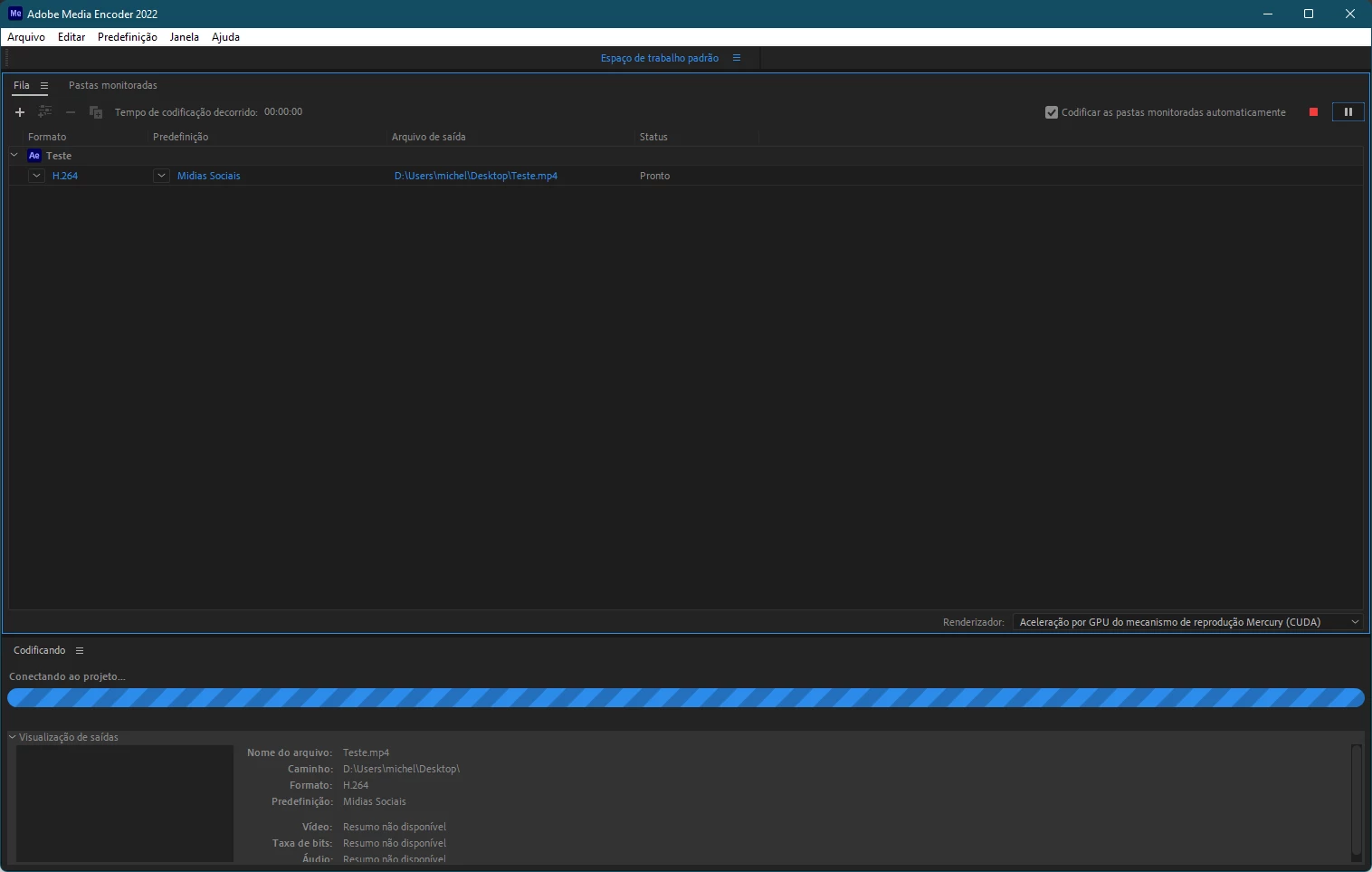Click the Add Output settings icon

[45, 112]
